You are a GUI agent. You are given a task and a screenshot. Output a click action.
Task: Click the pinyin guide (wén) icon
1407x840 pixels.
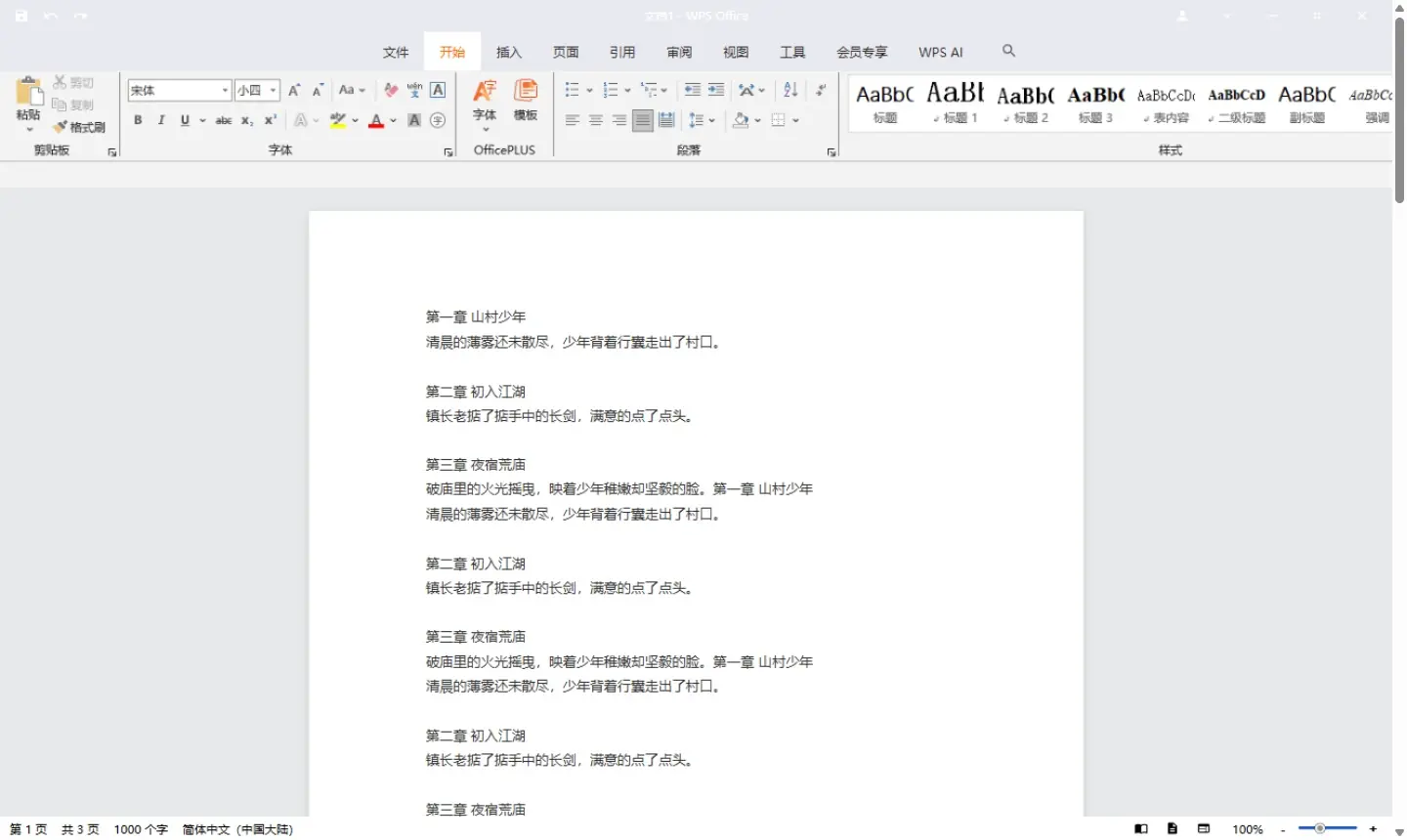click(x=414, y=90)
